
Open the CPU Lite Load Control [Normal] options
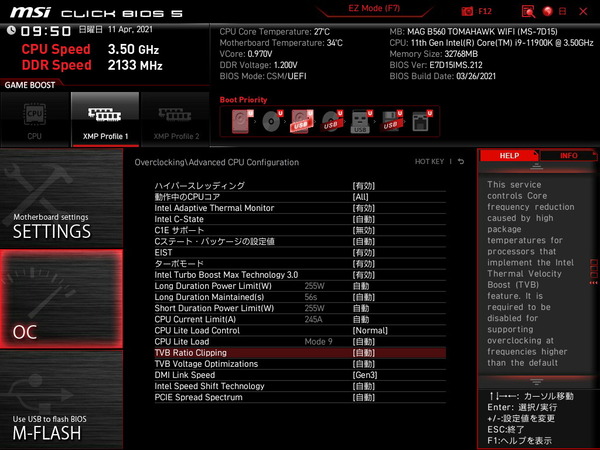click(369, 330)
